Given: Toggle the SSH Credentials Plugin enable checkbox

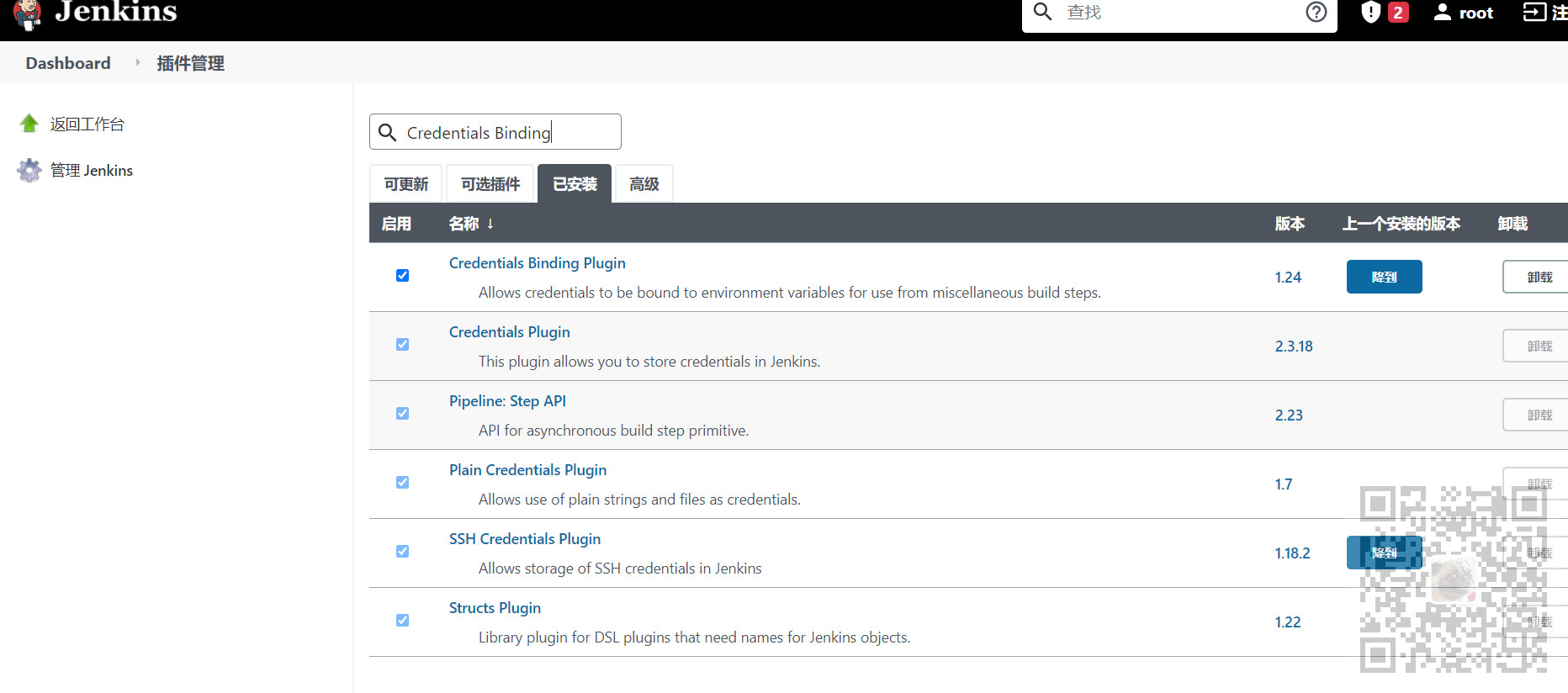Looking at the screenshot, I should tap(402, 552).
